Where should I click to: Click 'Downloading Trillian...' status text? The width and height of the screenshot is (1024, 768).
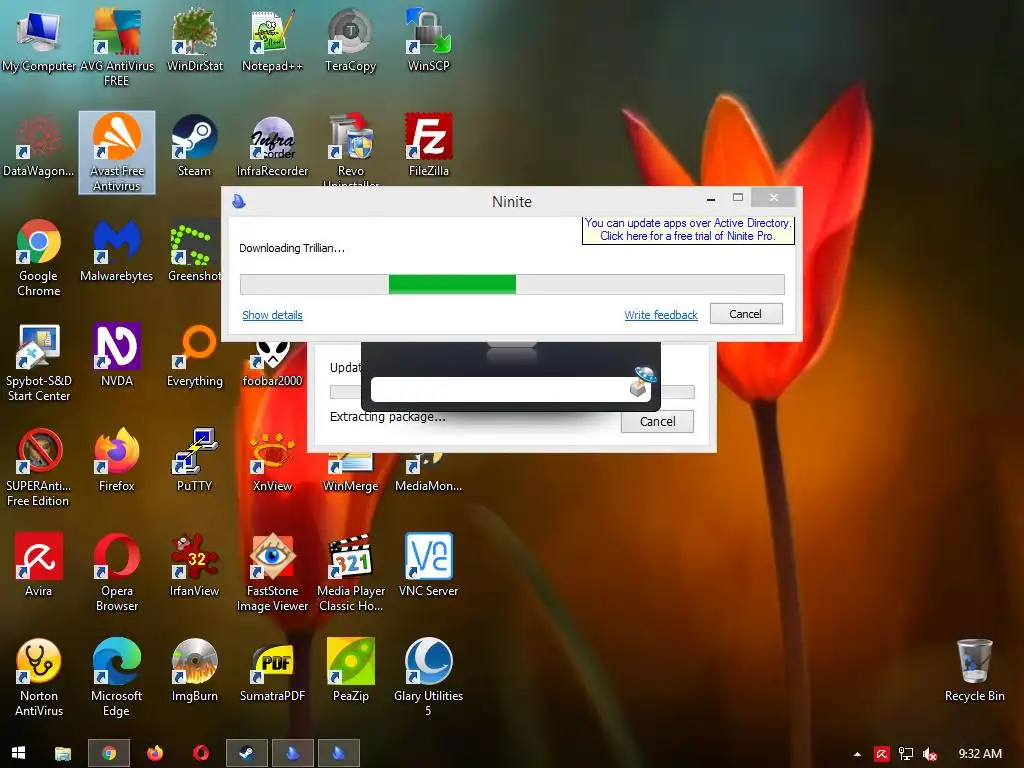pyautogui.click(x=292, y=248)
